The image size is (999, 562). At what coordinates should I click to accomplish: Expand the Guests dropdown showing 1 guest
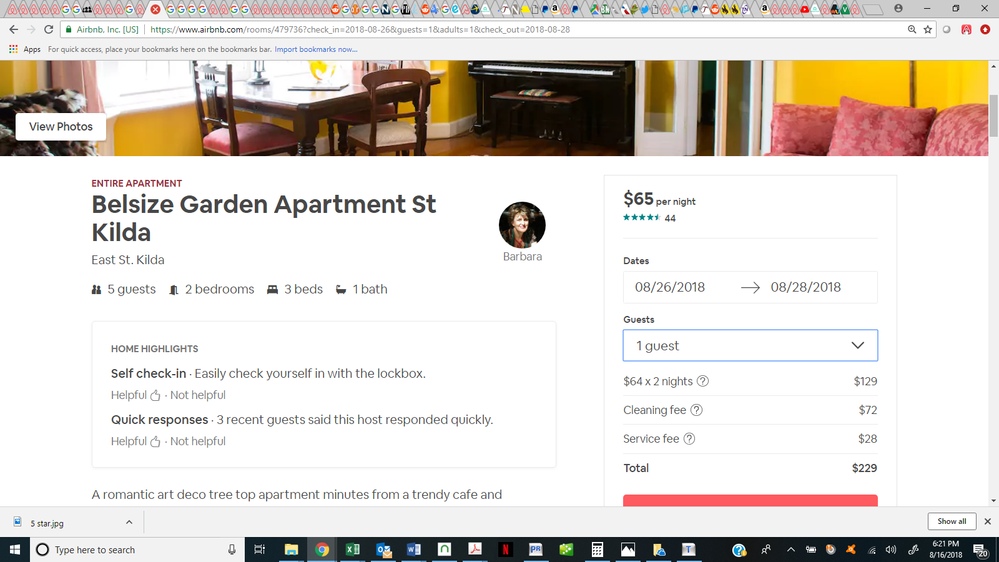(750, 345)
